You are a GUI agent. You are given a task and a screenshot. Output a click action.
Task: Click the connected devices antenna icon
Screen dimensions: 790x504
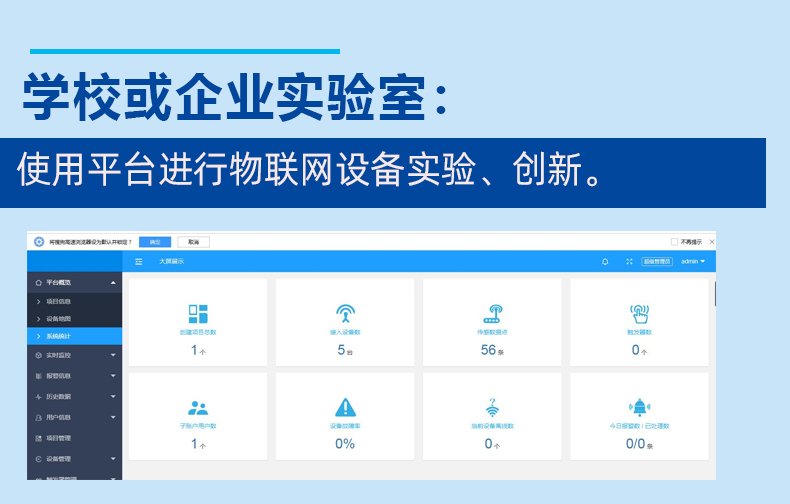point(345,313)
